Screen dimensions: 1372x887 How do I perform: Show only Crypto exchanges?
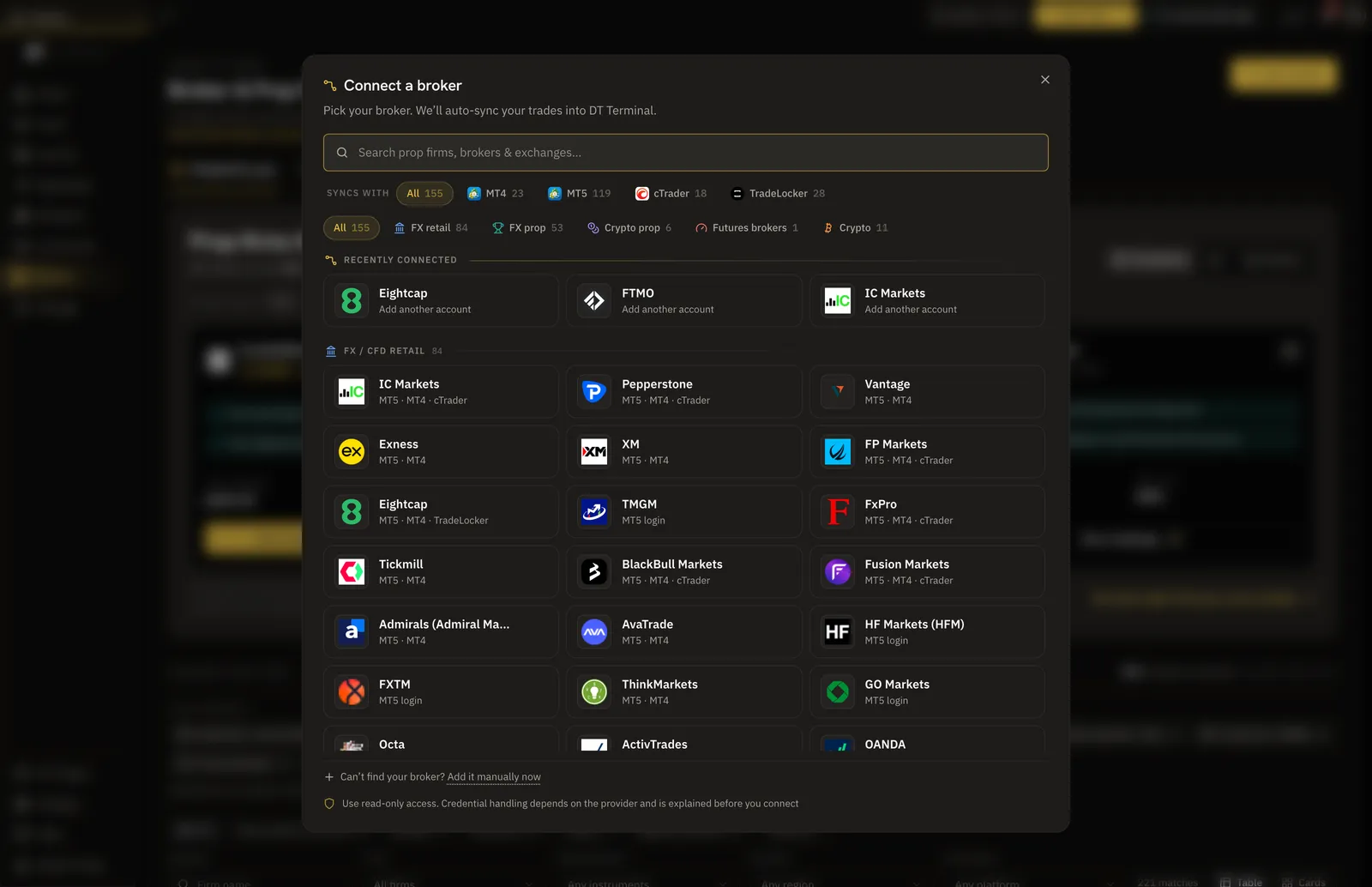(x=855, y=228)
